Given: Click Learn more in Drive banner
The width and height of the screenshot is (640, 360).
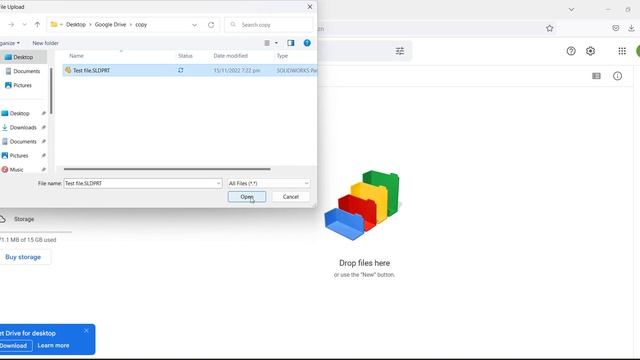Looking at the screenshot, I should (53, 346).
